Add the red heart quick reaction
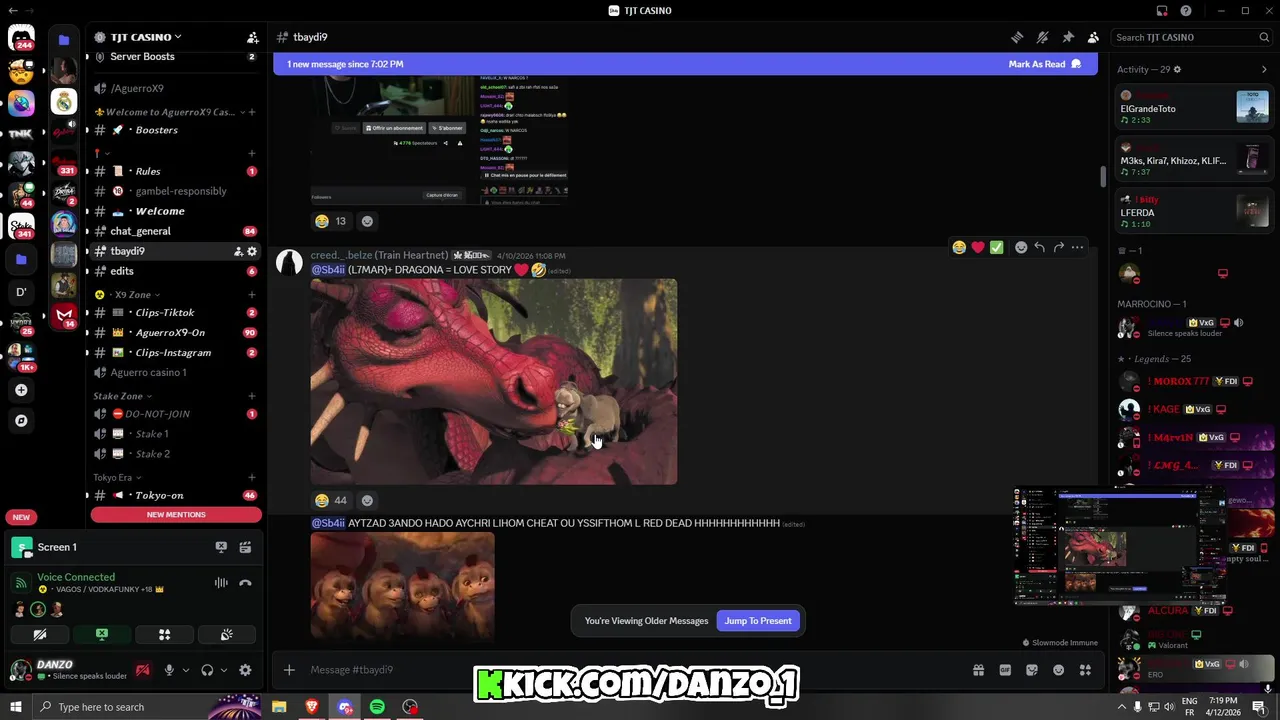1280x720 pixels. [x=978, y=247]
